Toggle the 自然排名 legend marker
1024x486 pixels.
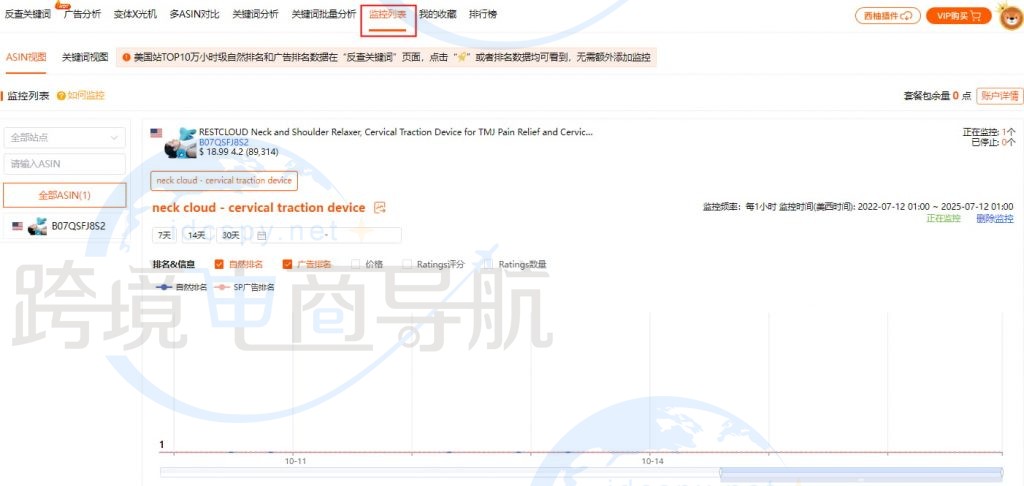coord(164,287)
